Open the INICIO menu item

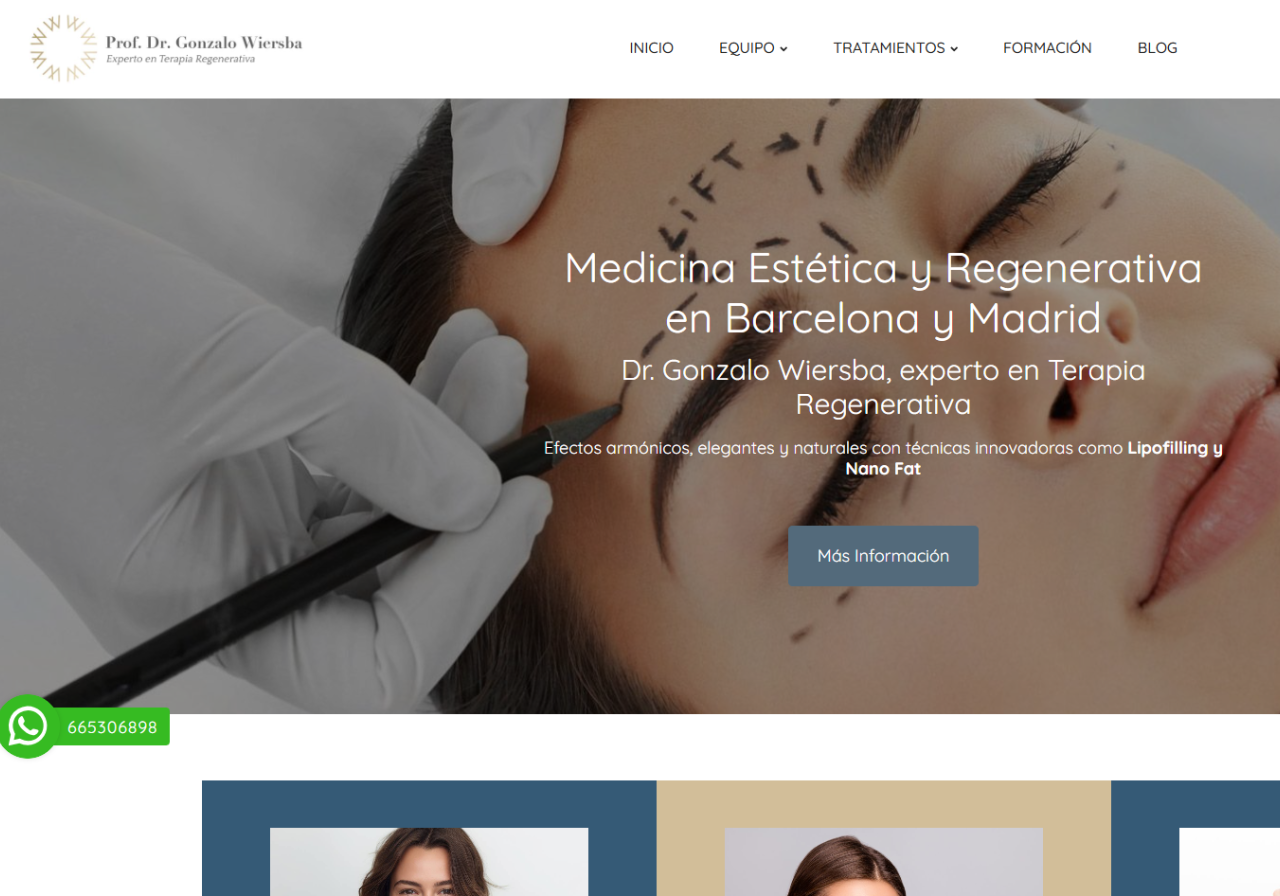click(651, 48)
